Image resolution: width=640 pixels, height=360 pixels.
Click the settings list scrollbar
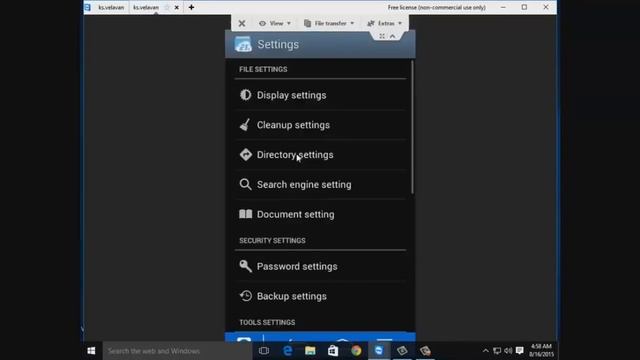click(412, 127)
